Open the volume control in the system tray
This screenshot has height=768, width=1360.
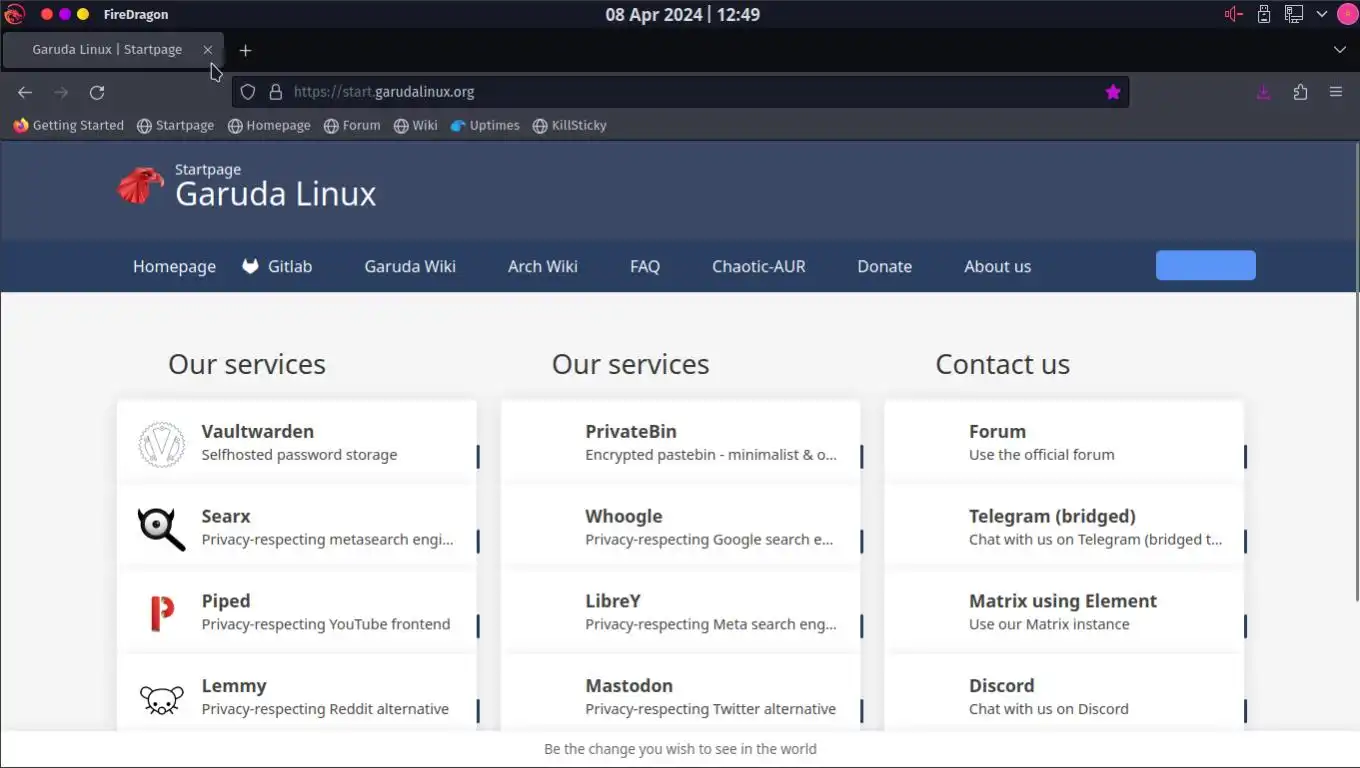[1234, 14]
